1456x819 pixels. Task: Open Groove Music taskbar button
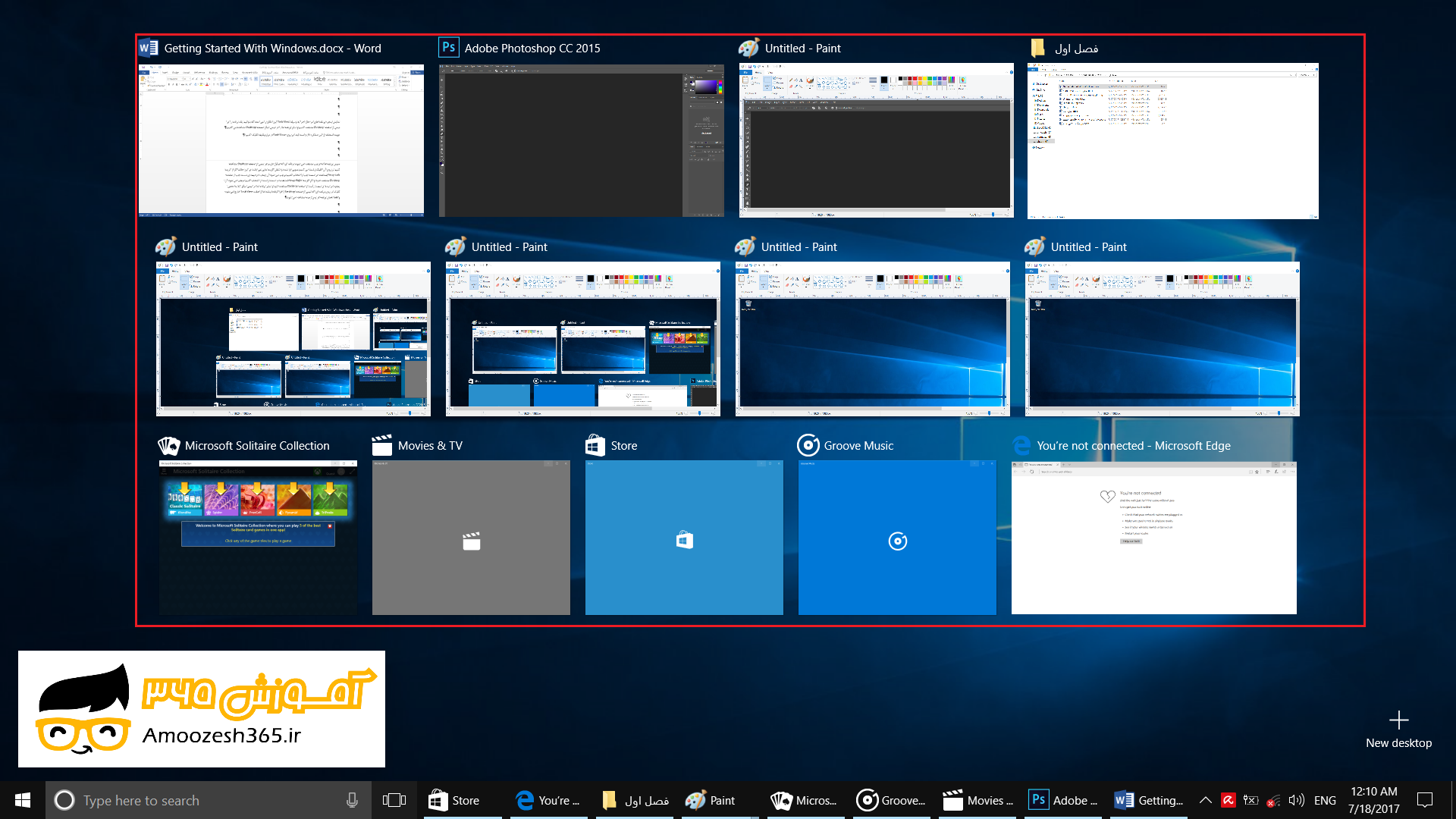point(892,800)
